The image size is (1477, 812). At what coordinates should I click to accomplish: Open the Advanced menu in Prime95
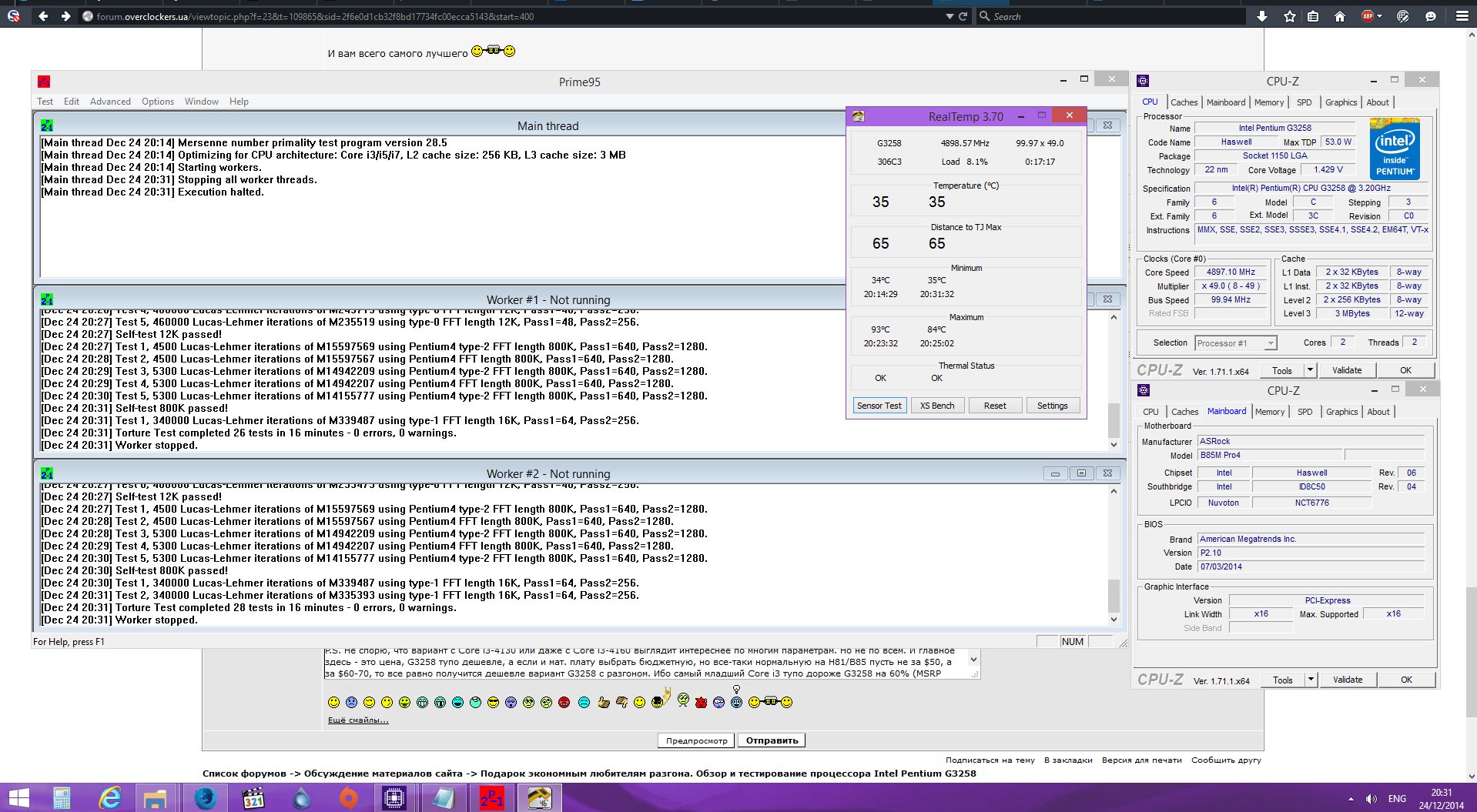tap(110, 102)
